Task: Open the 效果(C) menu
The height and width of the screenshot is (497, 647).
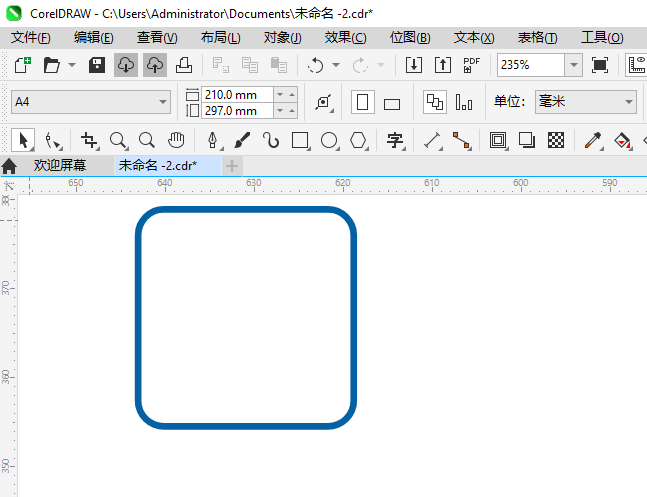Action: pyautogui.click(x=345, y=37)
